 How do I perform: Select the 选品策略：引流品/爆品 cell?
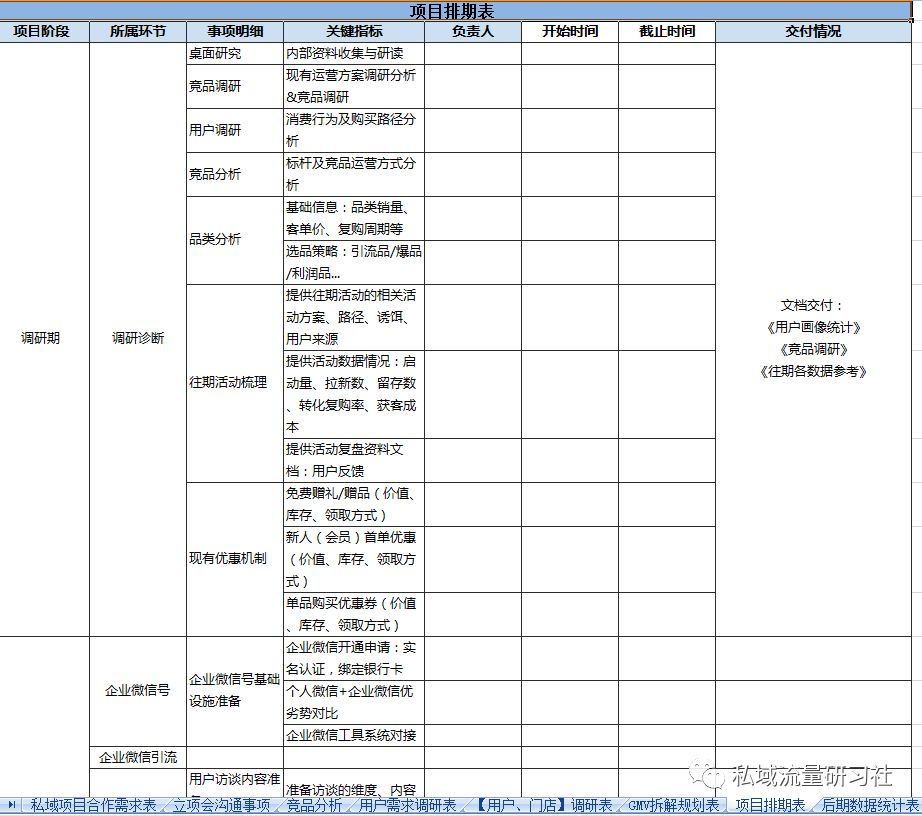(x=354, y=263)
